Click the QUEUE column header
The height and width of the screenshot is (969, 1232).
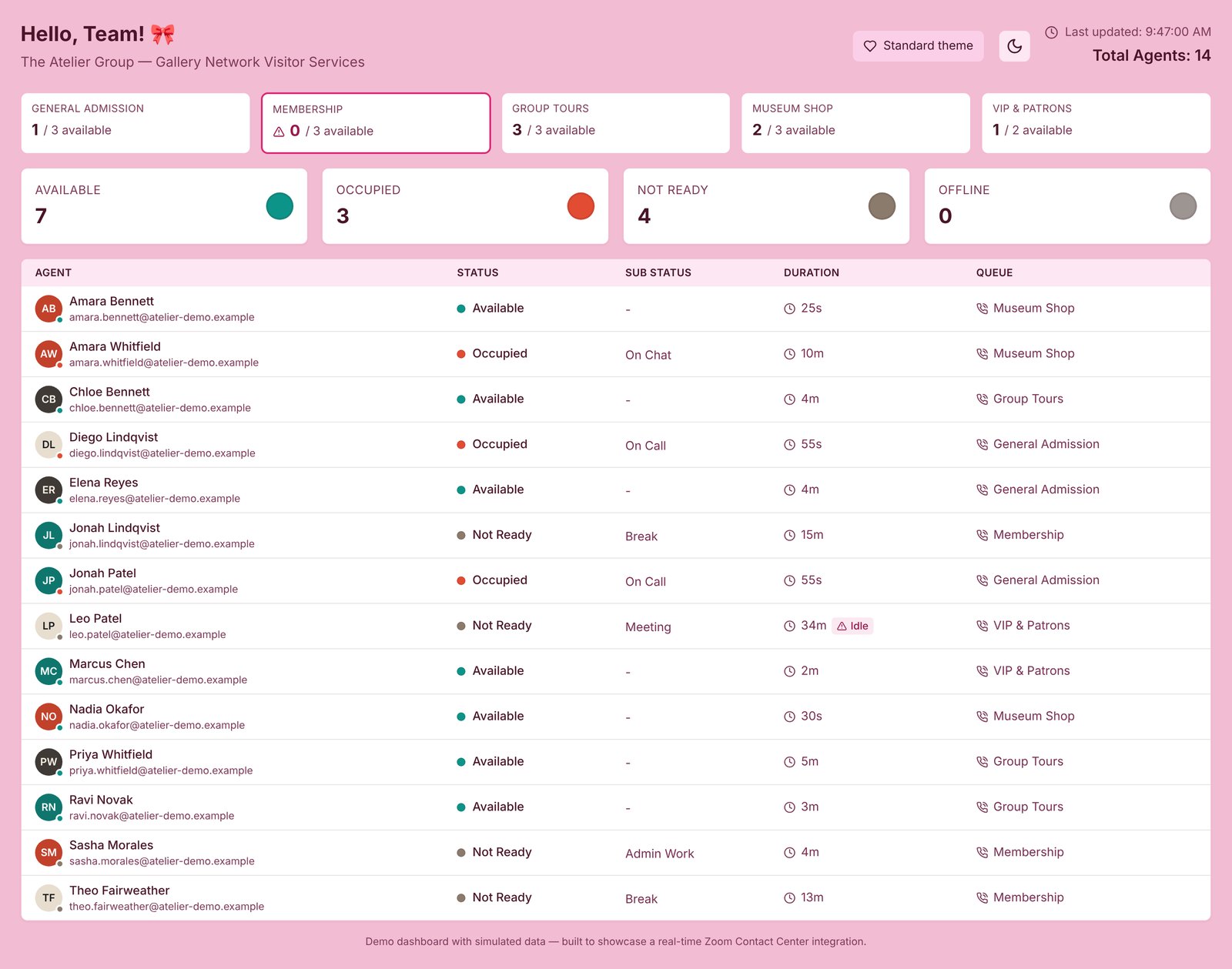994,272
